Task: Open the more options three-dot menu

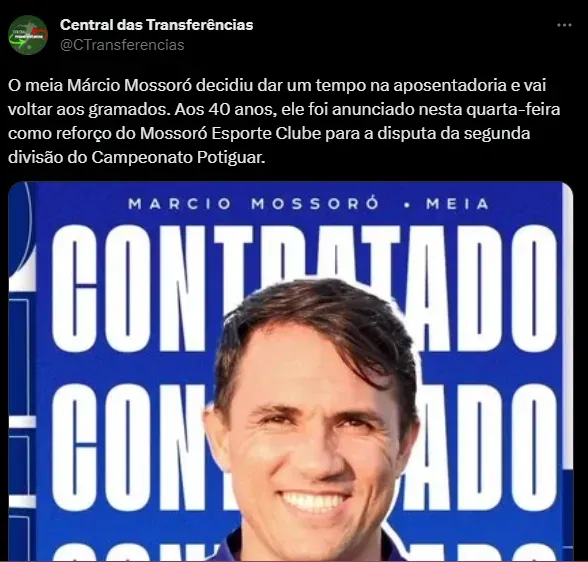Action: (x=564, y=25)
